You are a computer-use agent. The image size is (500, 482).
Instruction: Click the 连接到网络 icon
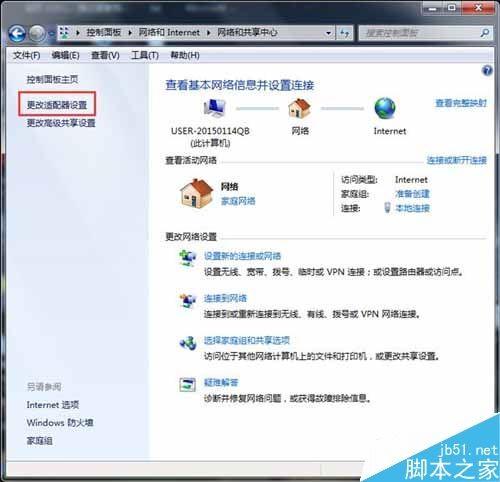(187, 300)
